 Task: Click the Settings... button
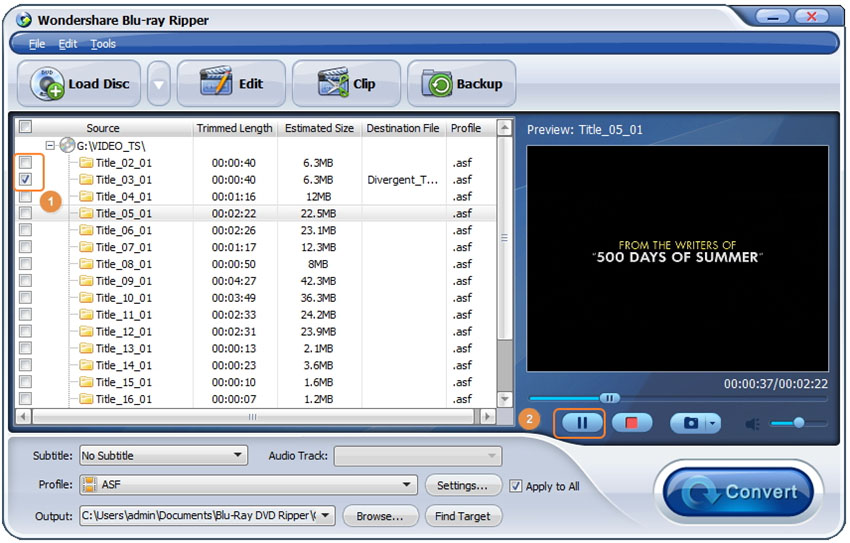tap(462, 485)
